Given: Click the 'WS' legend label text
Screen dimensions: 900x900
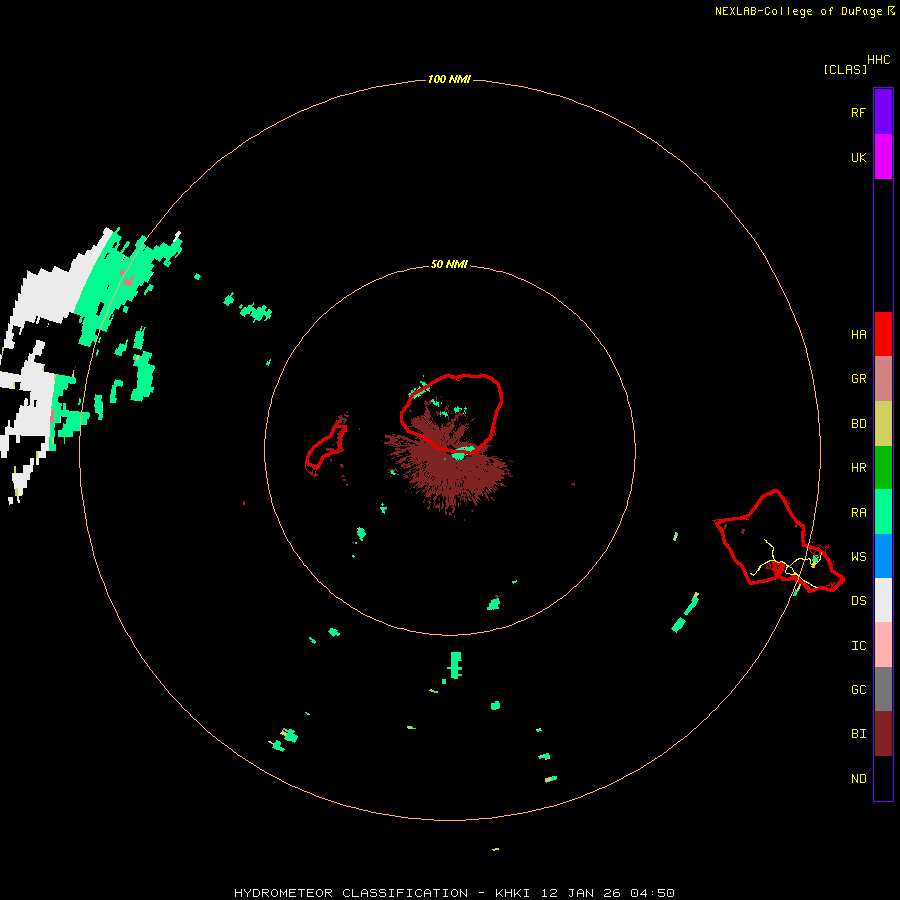Looking at the screenshot, I should [858, 557].
